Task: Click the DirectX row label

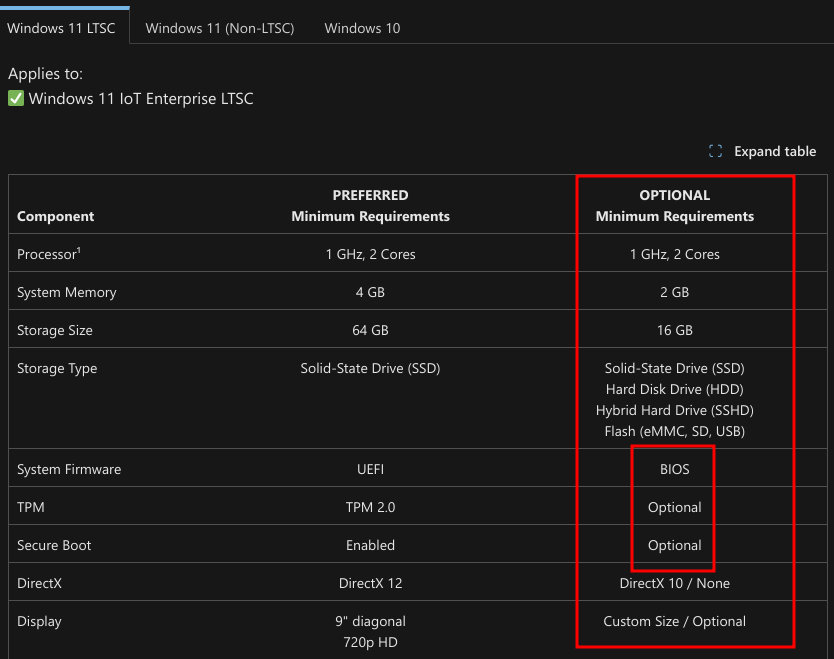Action: [39, 583]
